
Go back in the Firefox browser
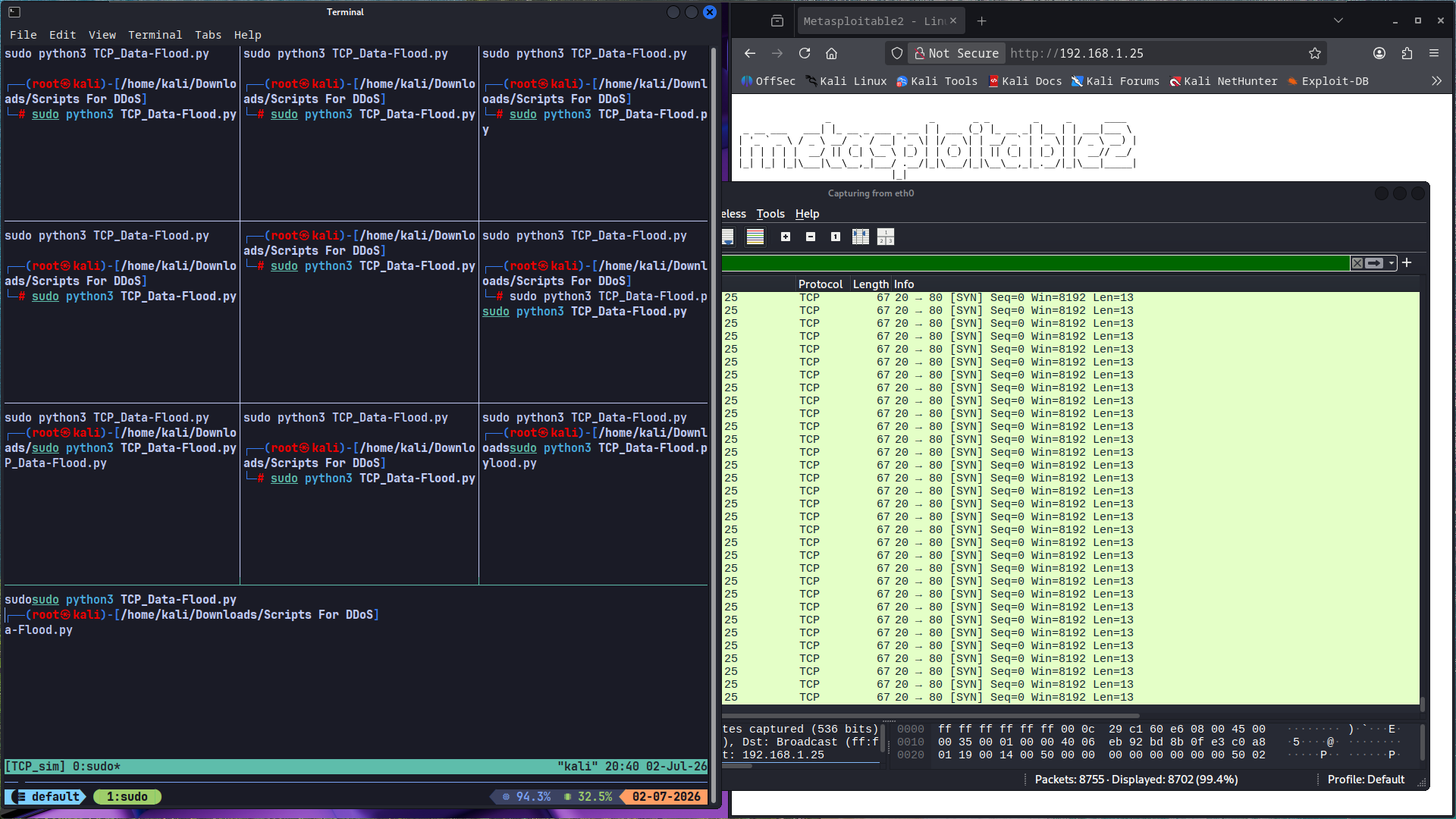(x=750, y=53)
